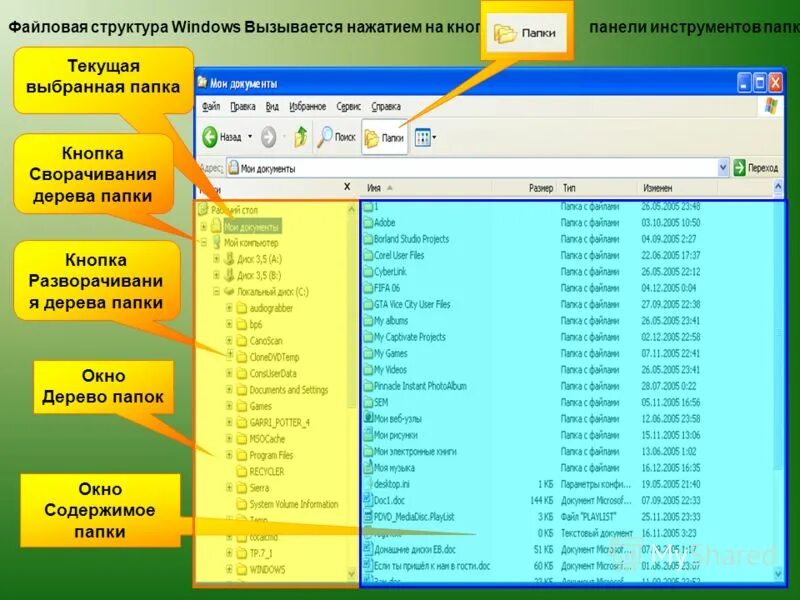
Task: Click Doc1.doc document icon
Action: coord(368,500)
